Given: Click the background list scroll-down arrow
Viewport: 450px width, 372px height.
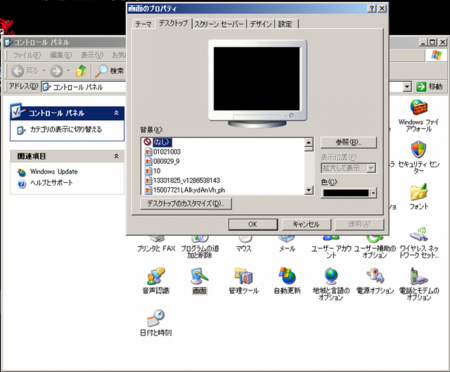Looking at the screenshot, I should pos(309,190).
